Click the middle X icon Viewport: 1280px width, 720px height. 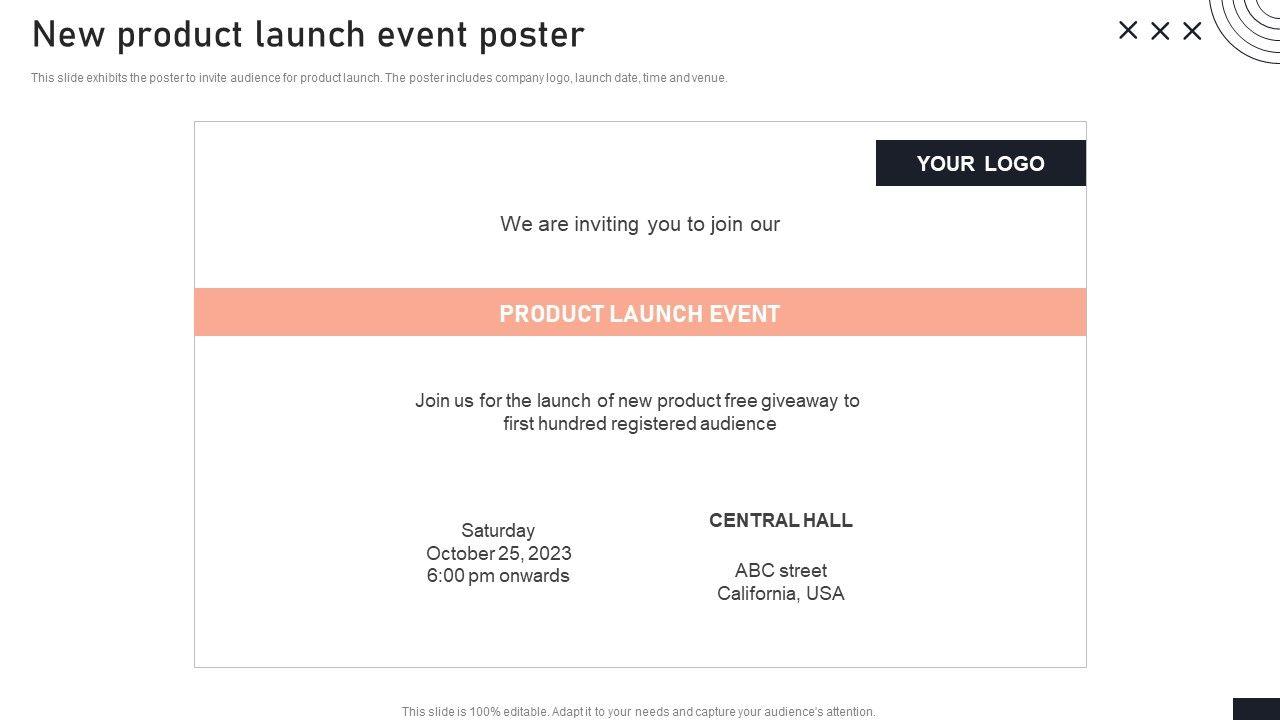coord(1160,31)
